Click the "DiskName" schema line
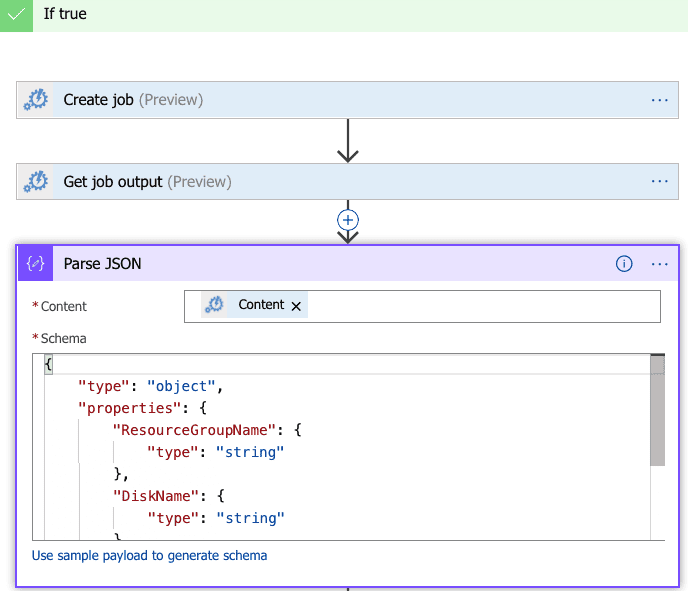This screenshot has height=591, width=688. tap(169, 496)
